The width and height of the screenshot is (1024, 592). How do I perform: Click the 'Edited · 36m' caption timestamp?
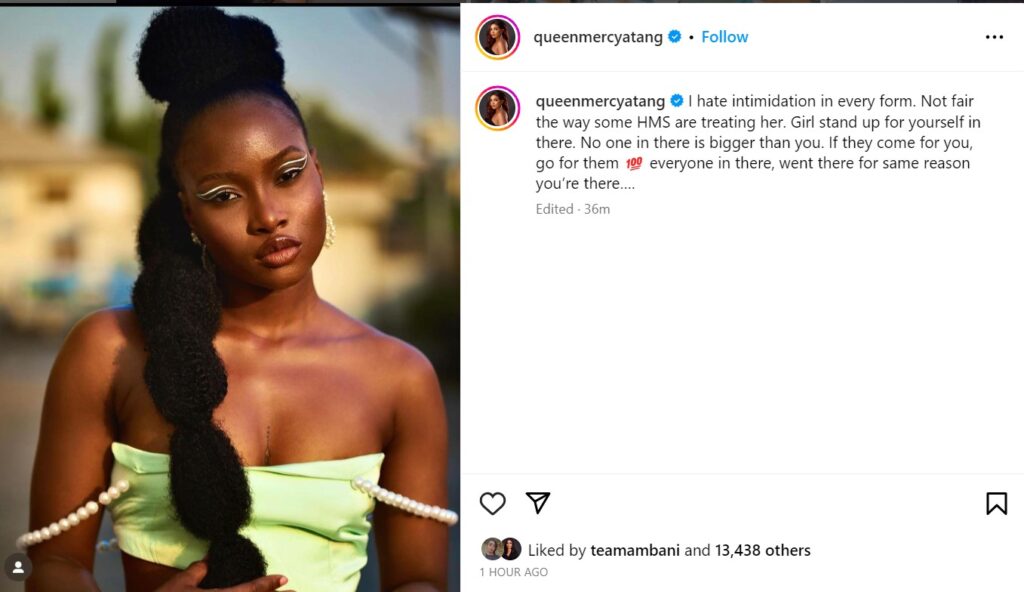[x=572, y=209]
